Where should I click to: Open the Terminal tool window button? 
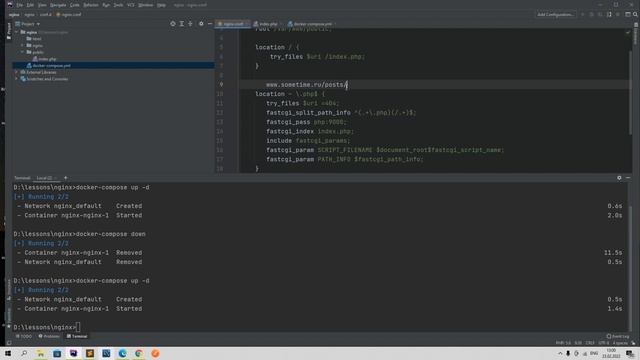(x=77, y=336)
